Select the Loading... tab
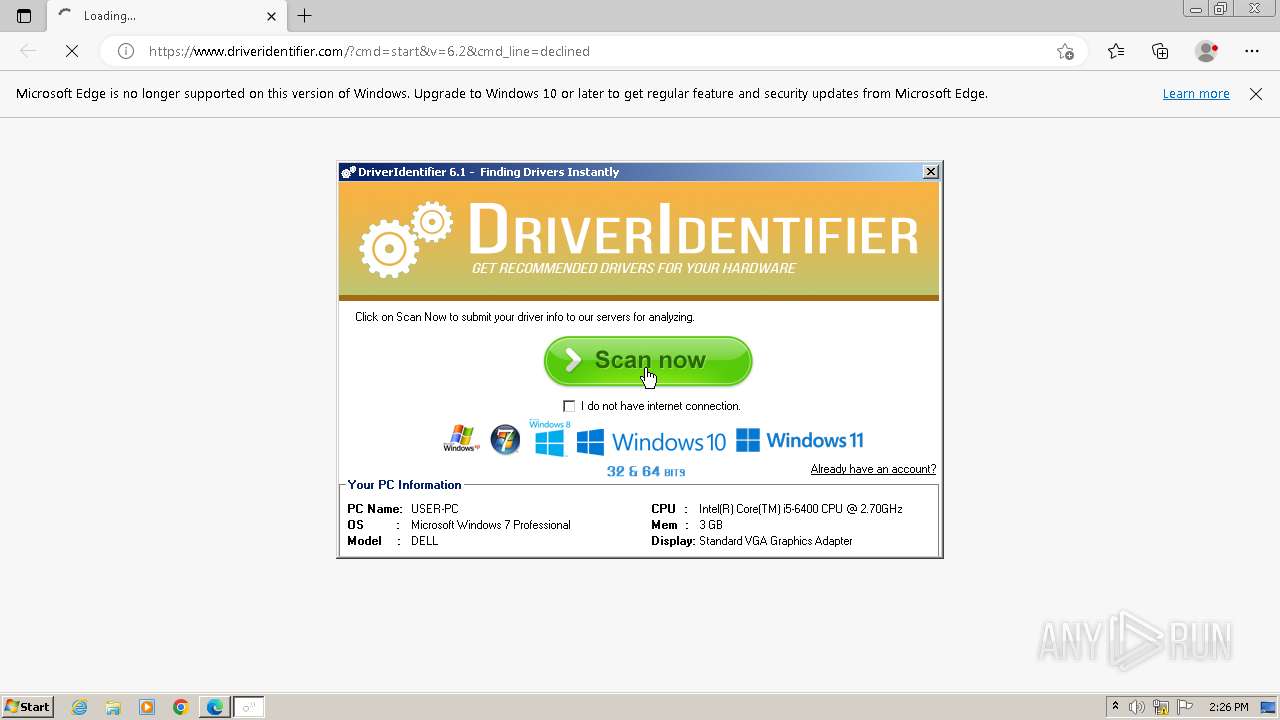Screen dimensions: 1280x720 point(165,16)
